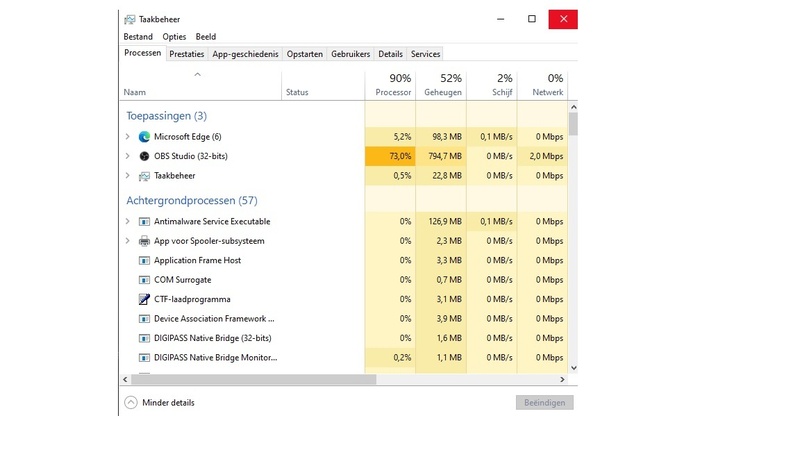Click the COM Surrogate icon
The image size is (800, 450).
[x=144, y=280]
